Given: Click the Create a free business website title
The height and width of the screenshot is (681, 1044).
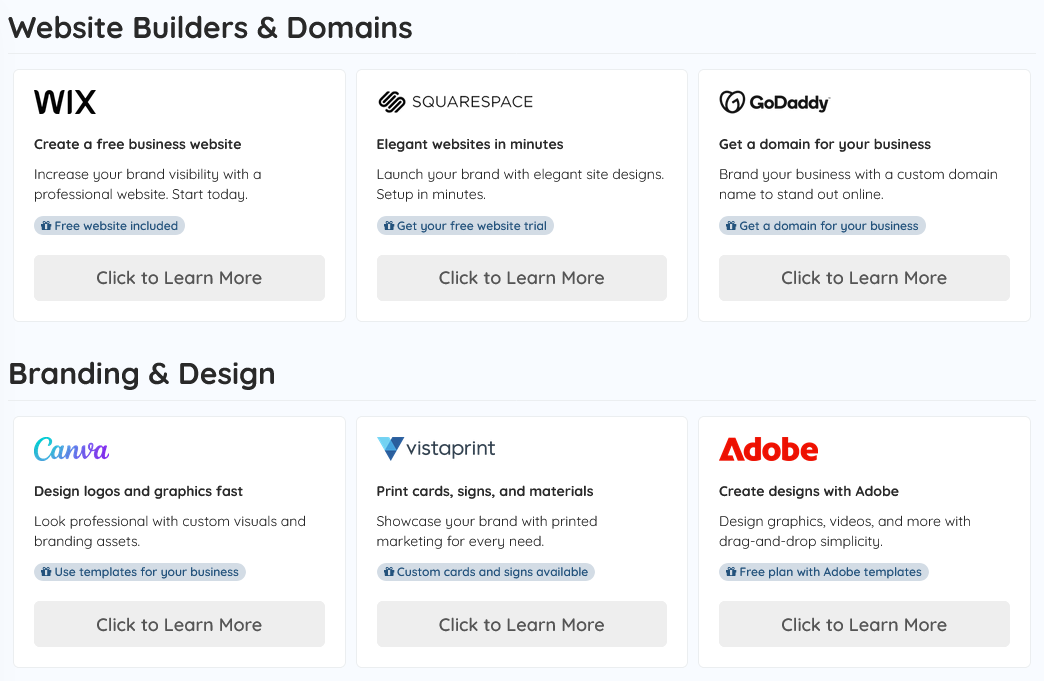Looking at the screenshot, I should (138, 144).
